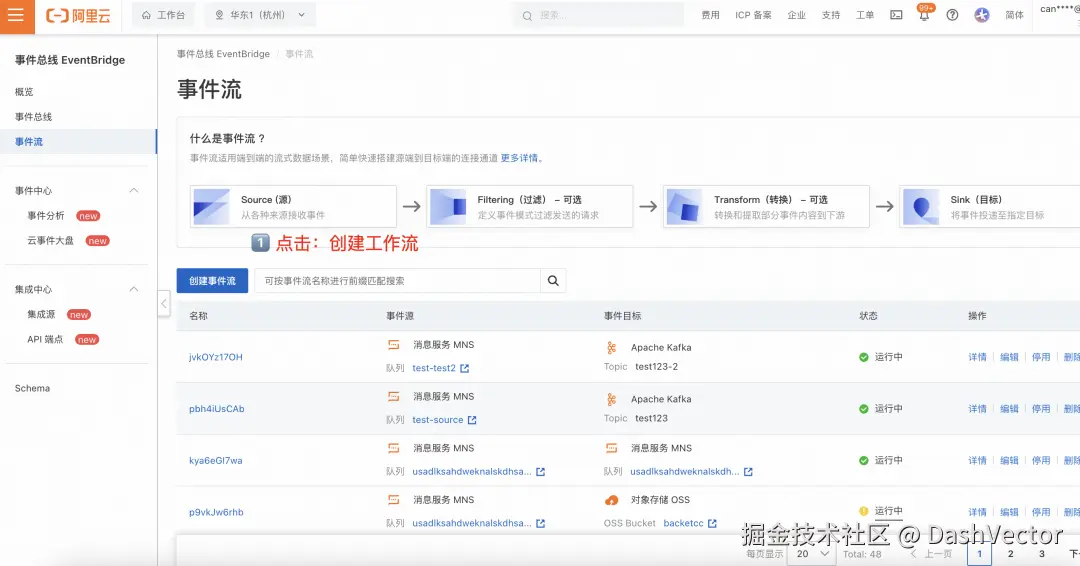This screenshot has width=1080, height=566.
Task: Open the 工单 menu
Action: [x=865, y=15]
